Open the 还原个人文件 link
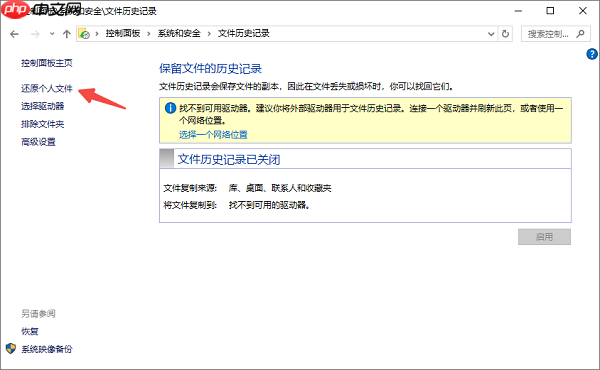 pyautogui.click(x=47, y=89)
